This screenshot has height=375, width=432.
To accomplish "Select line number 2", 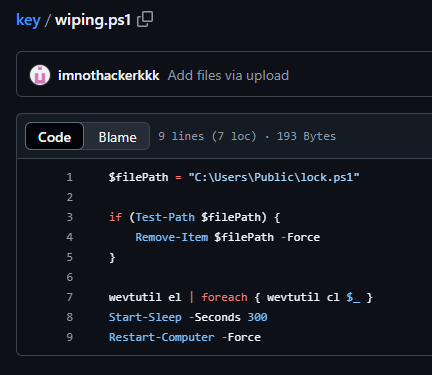I will 69,197.
